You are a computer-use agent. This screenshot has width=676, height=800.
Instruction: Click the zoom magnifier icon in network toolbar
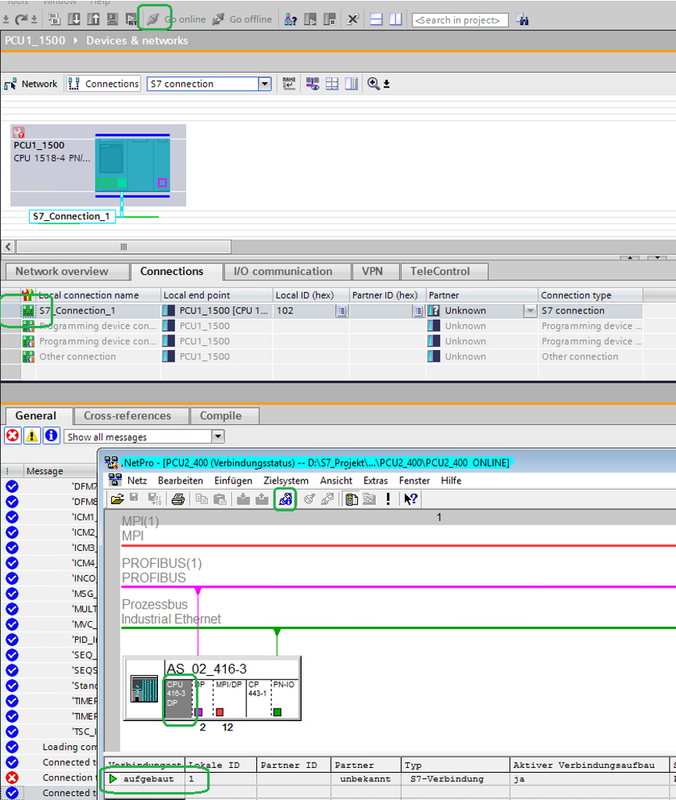coord(373,84)
